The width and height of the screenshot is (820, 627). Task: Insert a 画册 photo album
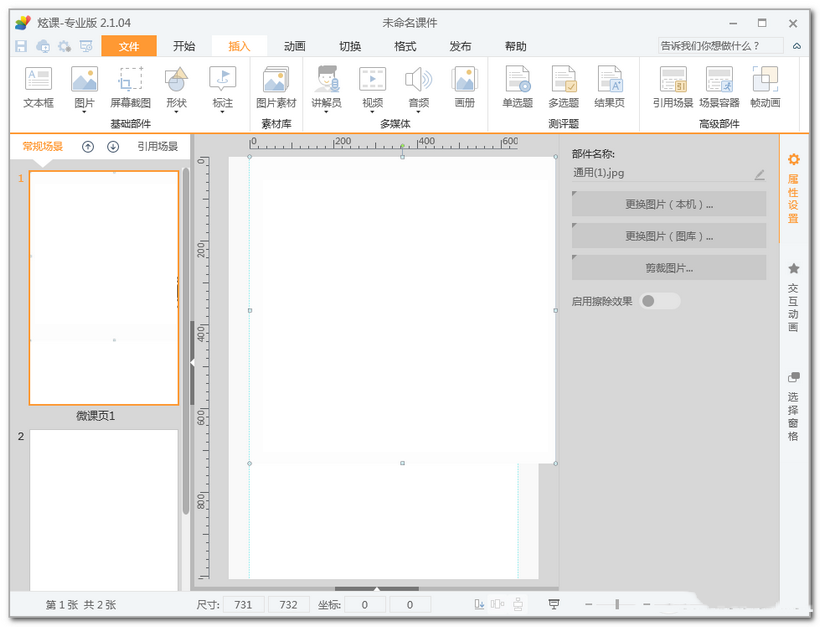coord(464,88)
